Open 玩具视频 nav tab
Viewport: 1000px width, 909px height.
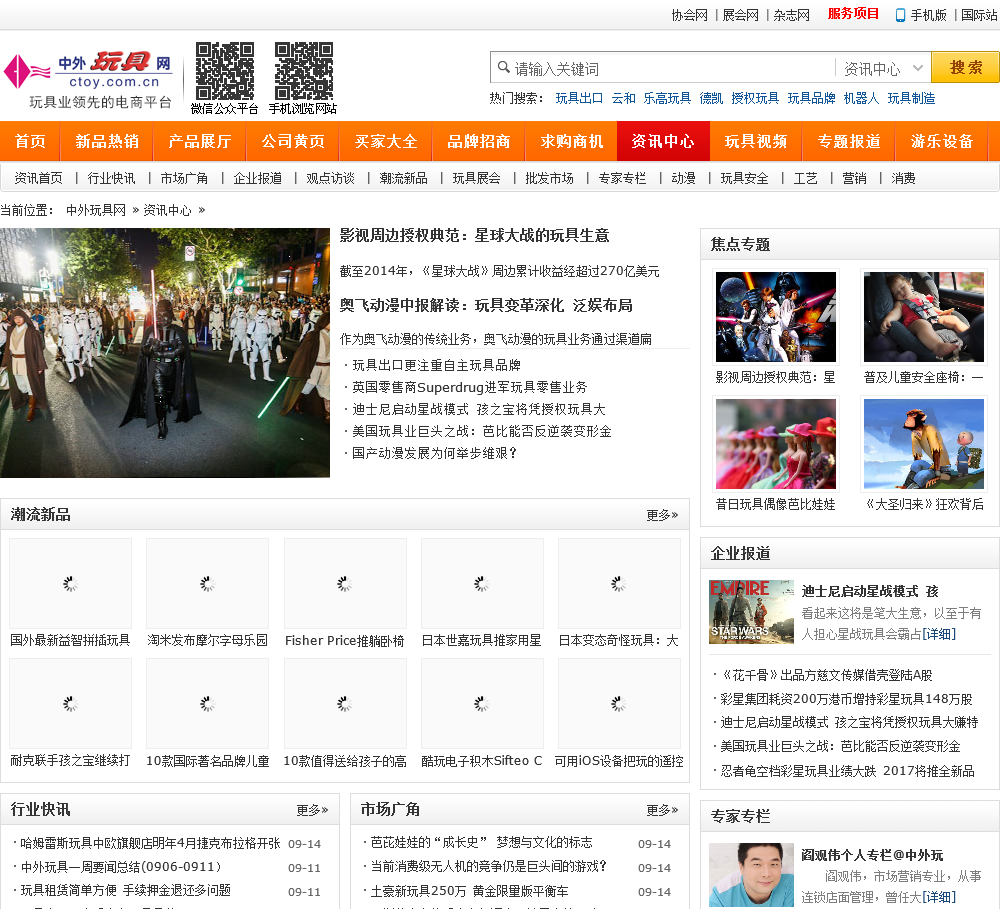pos(756,141)
